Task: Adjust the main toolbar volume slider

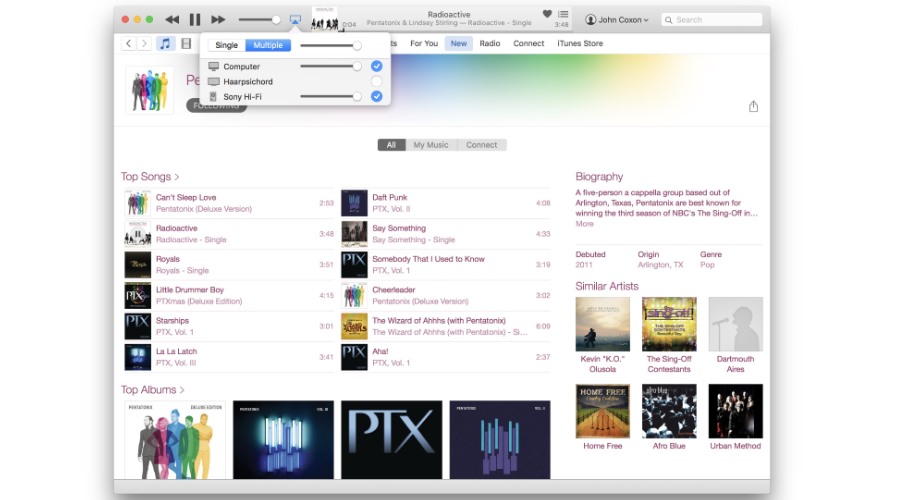Action: 259,20
